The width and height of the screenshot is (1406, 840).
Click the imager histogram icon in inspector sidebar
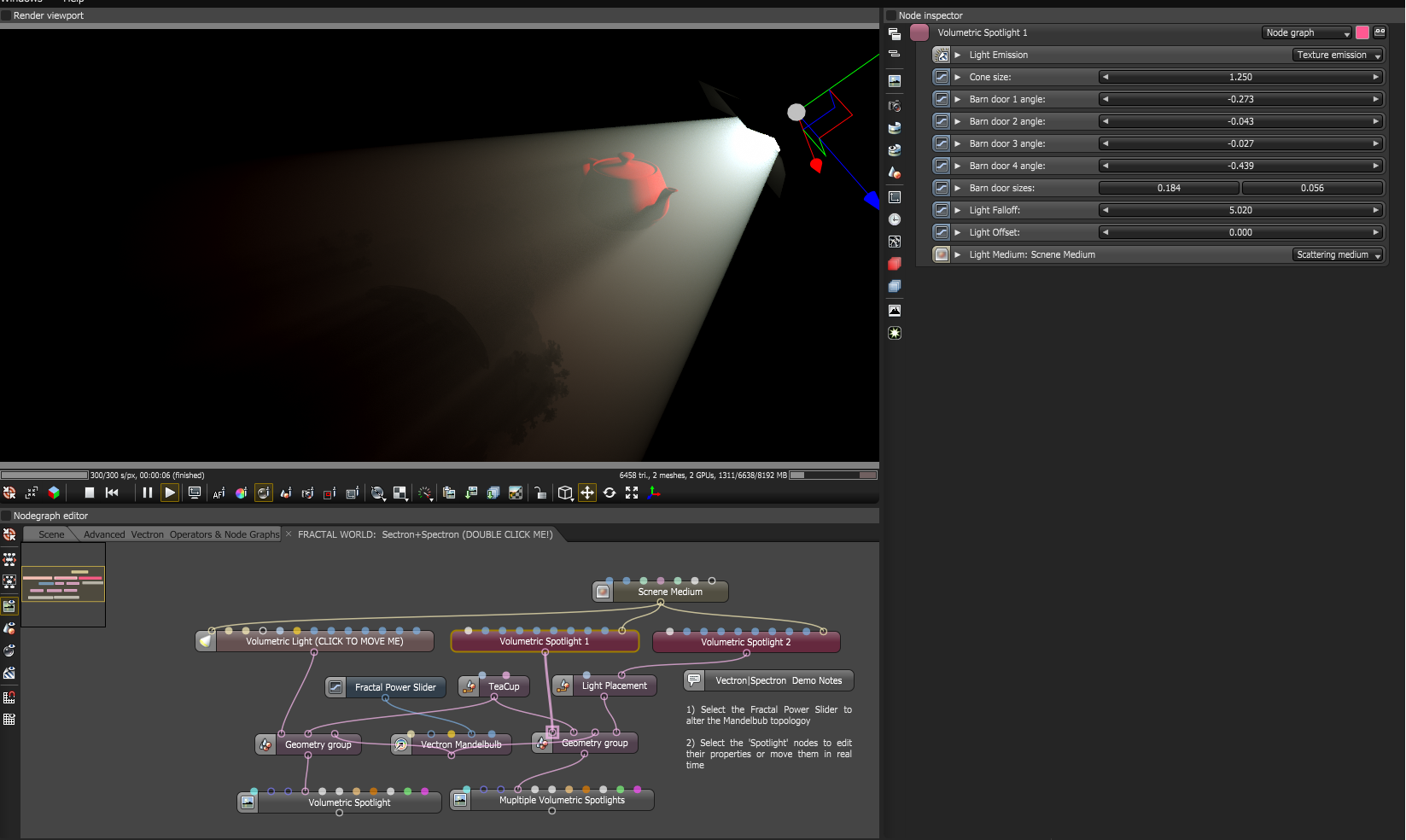point(895,311)
